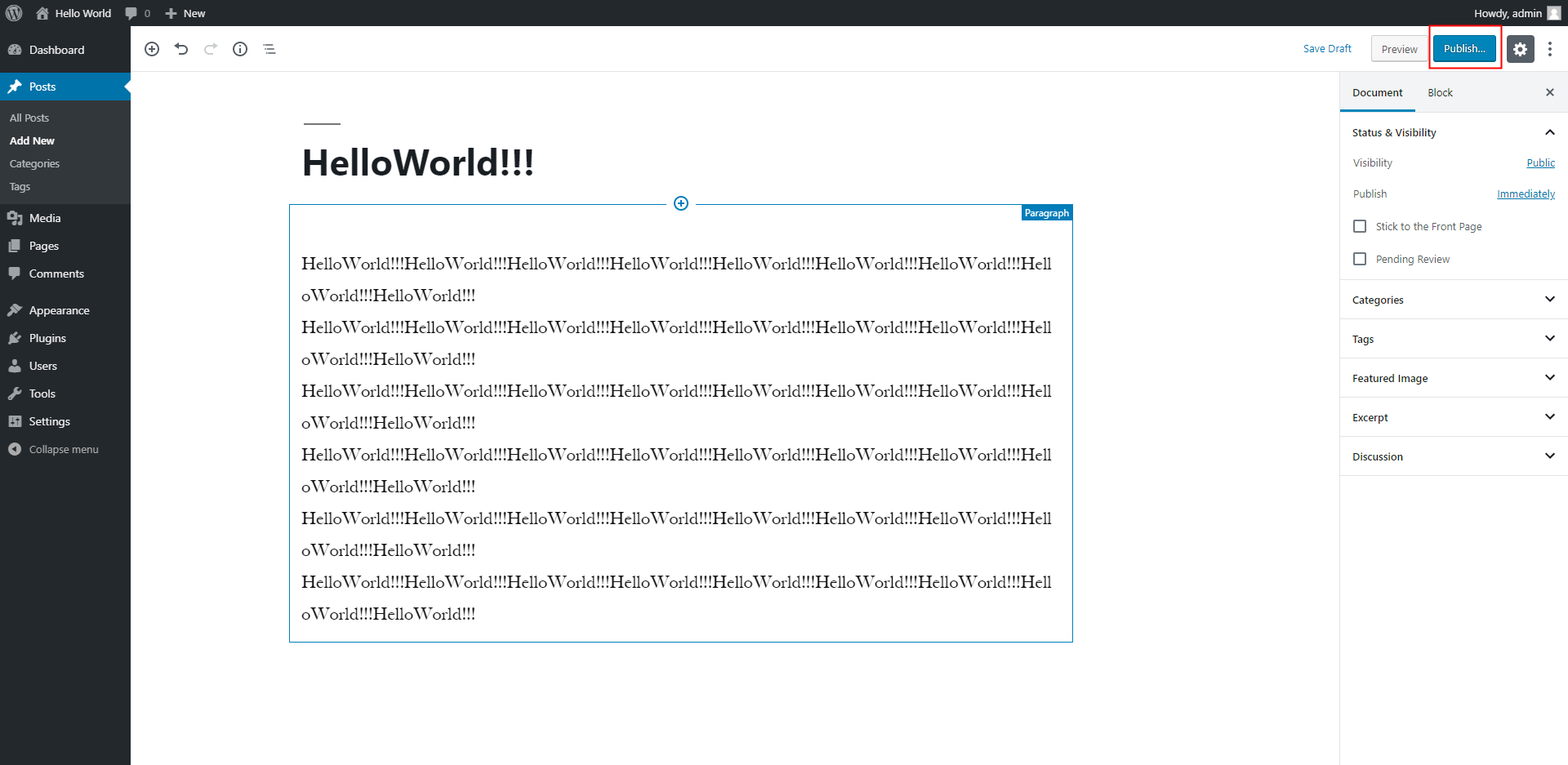The image size is (1568, 765).
Task: Check the Pending Review box
Action: 1360,259
